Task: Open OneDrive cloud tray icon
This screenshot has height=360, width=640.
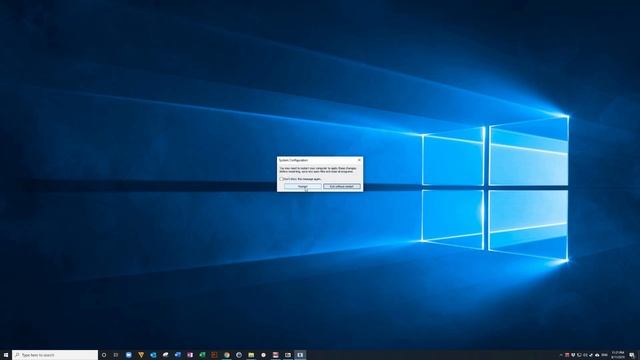Action: point(597,355)
